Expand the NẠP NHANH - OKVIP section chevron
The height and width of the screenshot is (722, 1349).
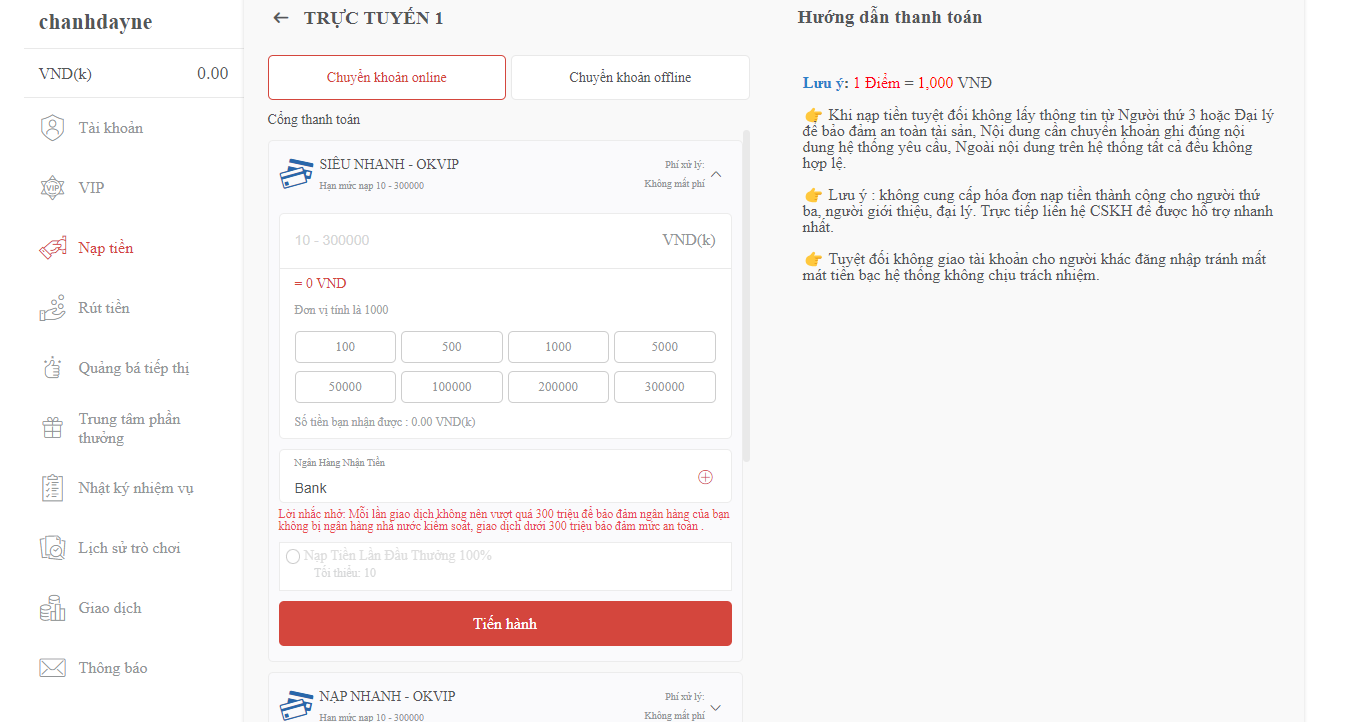point(715,707)
